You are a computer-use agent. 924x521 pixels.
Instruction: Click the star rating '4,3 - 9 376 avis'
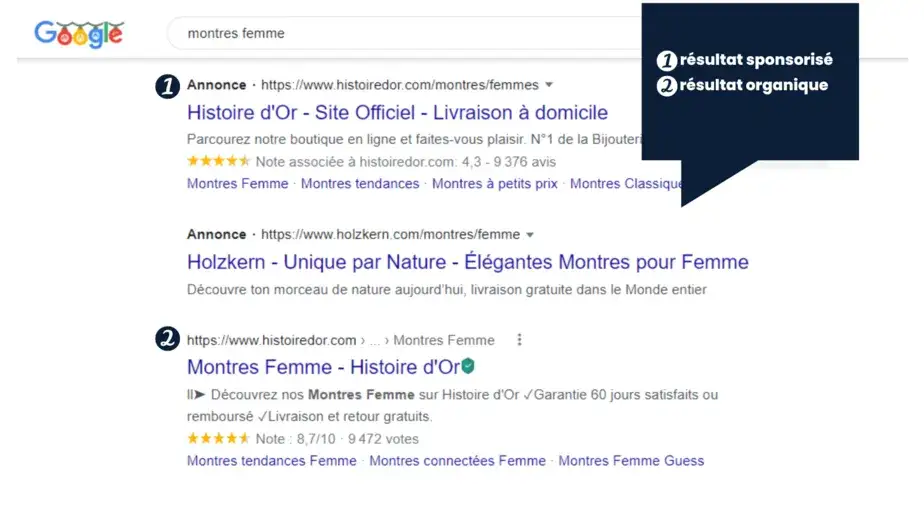(371, 161)
